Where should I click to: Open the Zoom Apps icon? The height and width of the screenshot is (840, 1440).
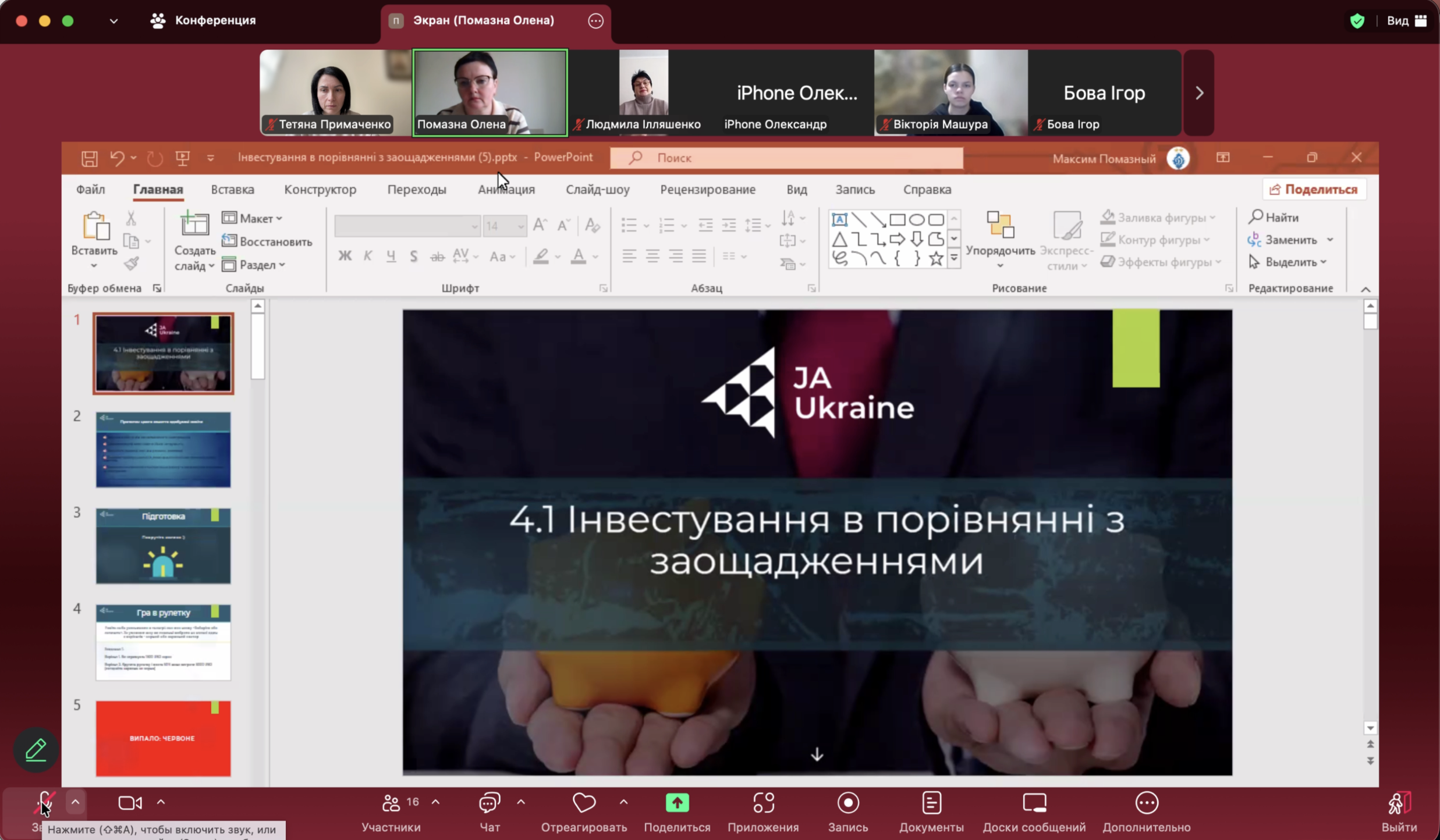click(x=763, y=803)
